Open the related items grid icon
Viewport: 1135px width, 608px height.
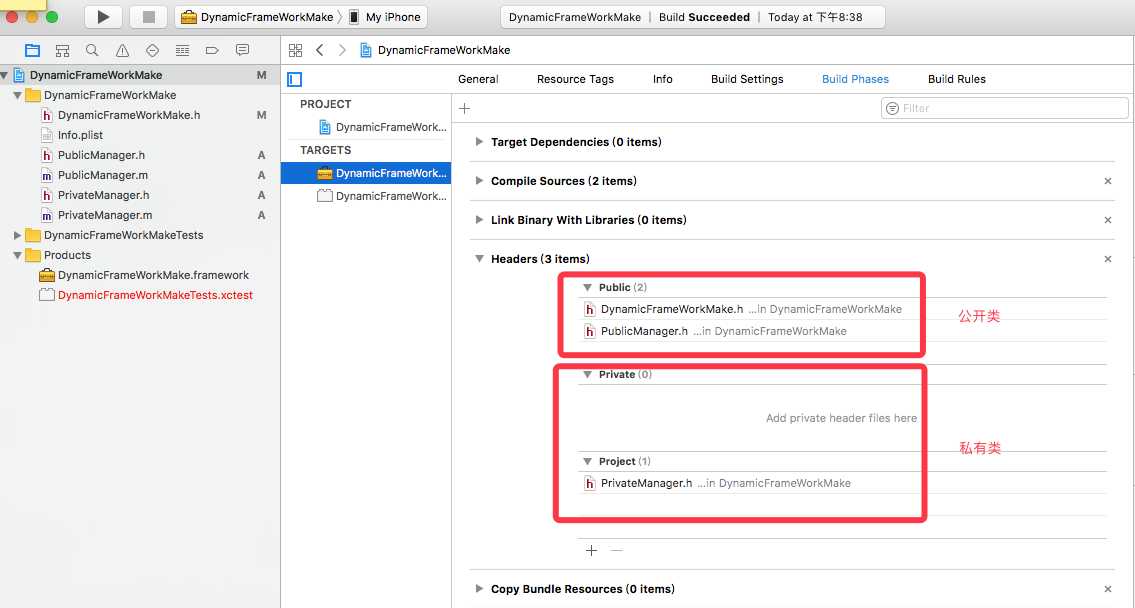(295, 50)
